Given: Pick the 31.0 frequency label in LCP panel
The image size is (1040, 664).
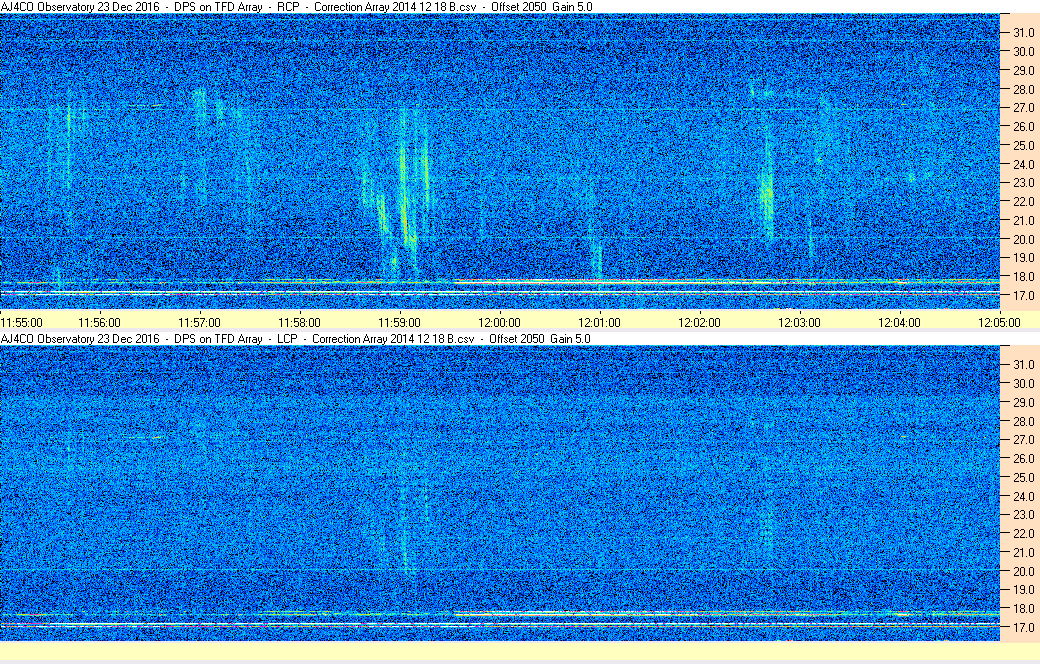Looking at the screenshot, I should [x=1023, y=365].
